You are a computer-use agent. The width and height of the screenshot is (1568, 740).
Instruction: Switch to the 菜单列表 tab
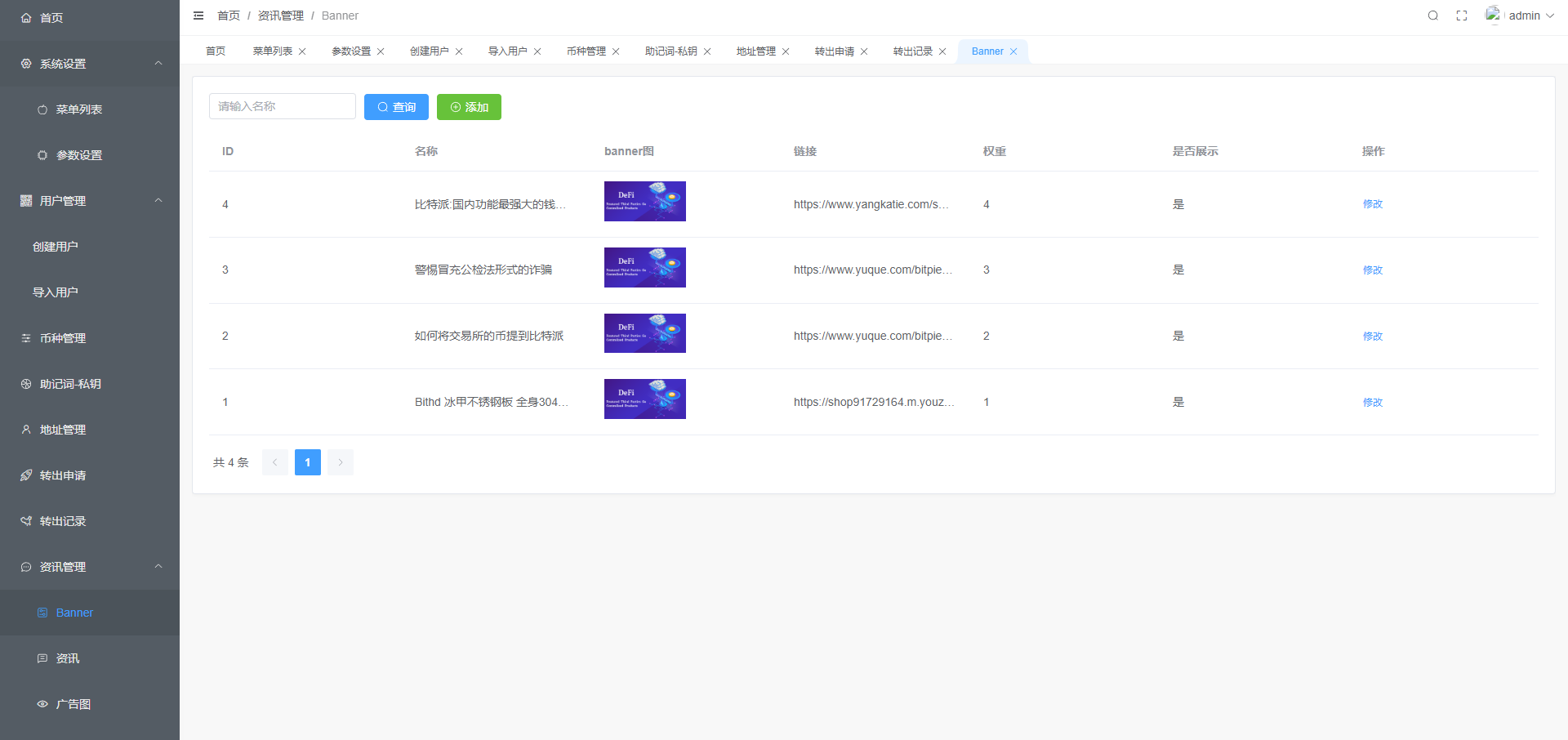tap(273, 51)
